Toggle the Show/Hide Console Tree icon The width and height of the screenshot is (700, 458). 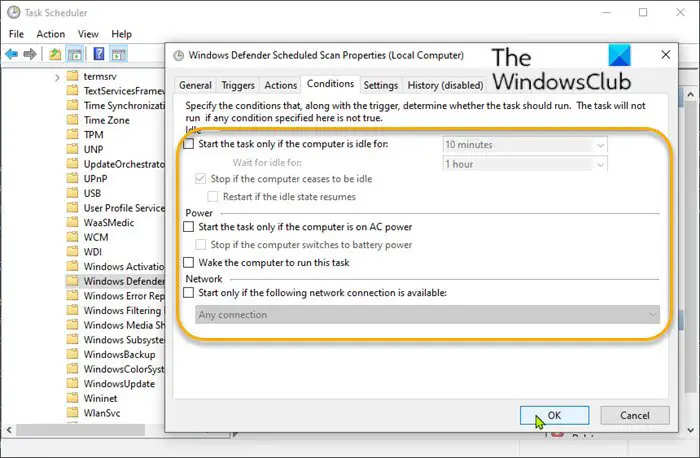[x=75, y=54]
